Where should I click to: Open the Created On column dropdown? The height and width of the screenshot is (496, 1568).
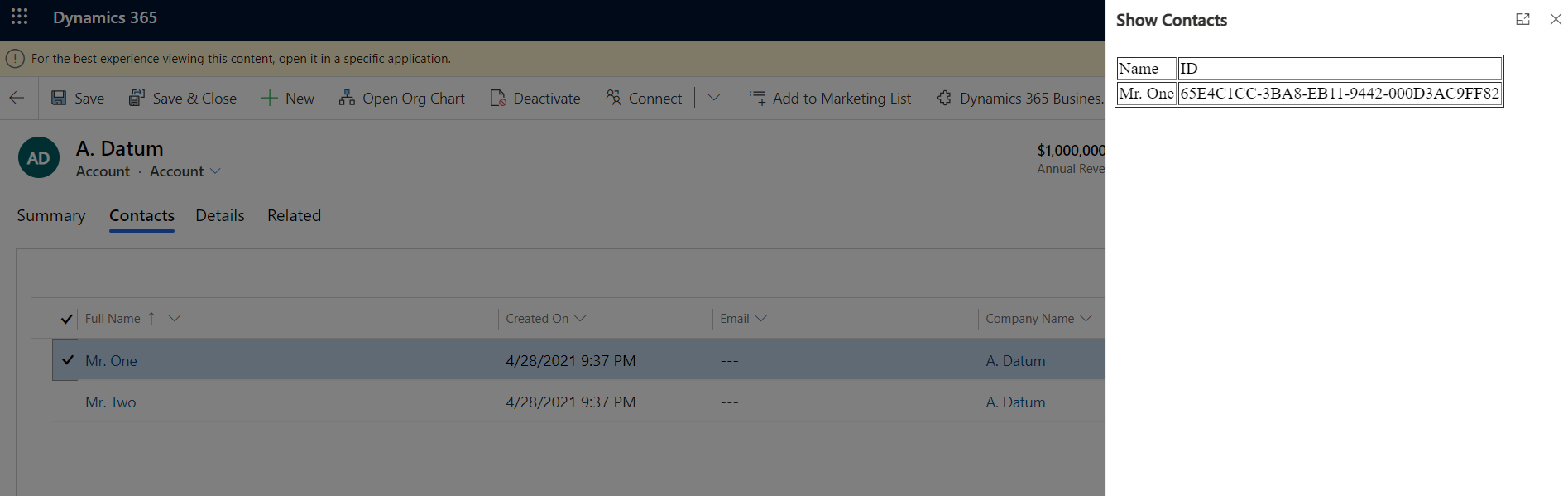pos(580,319)
